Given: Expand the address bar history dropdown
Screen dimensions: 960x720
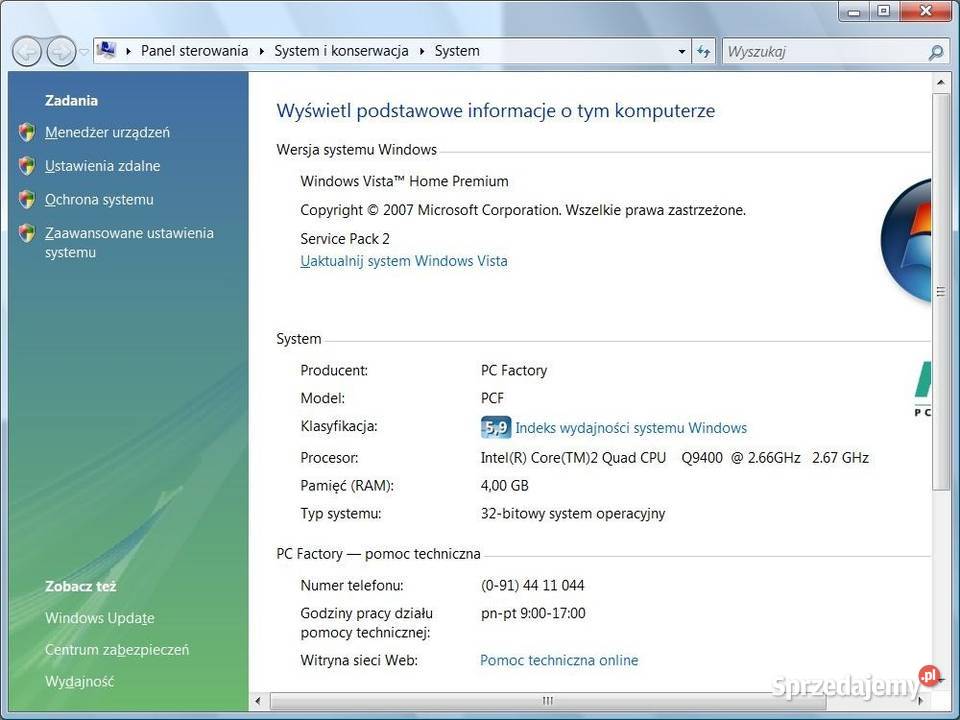Looking at the screenshot, I should (682, 52).
